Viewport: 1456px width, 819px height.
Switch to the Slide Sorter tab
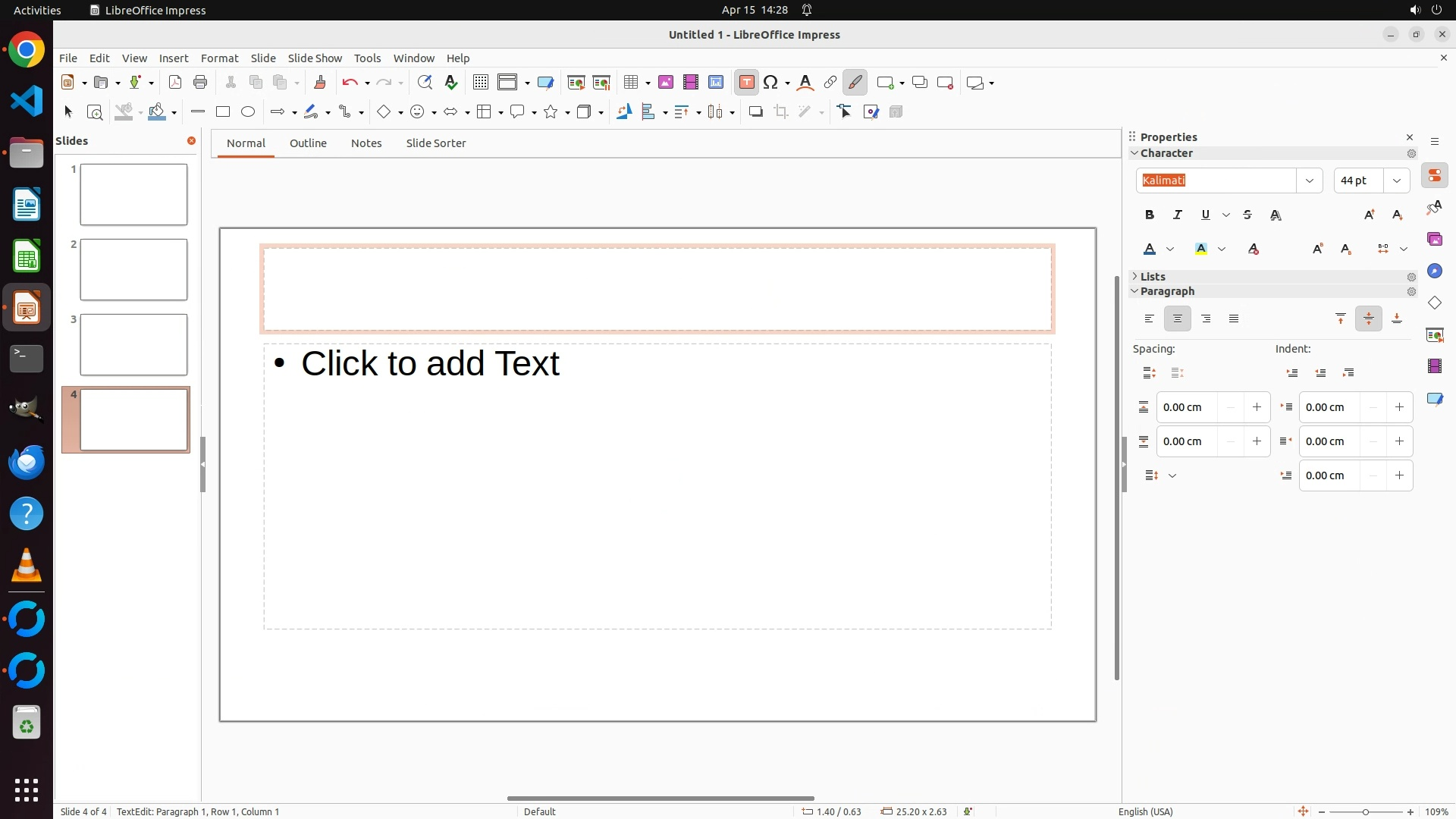click(x=435, y=143)
